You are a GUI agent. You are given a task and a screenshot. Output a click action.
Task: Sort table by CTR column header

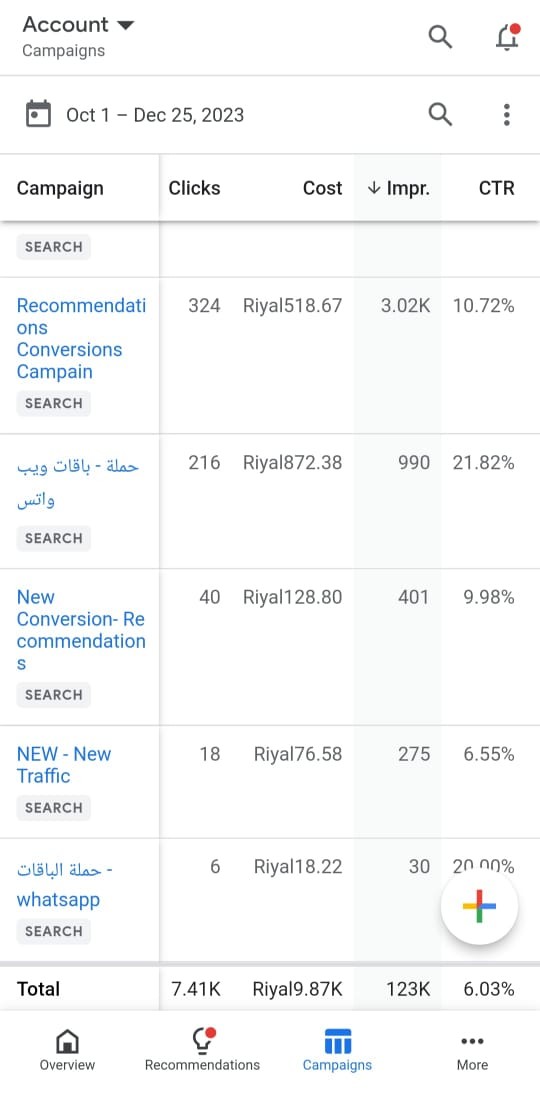tap(497, 188)
